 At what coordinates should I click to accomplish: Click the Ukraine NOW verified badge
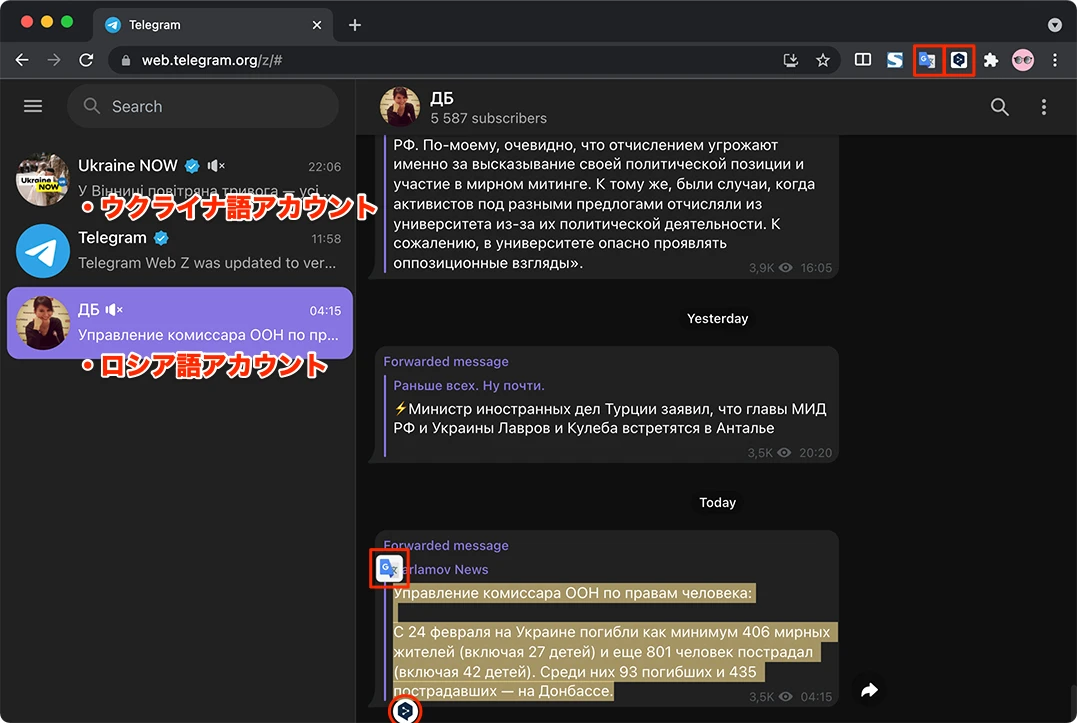[192, 165]
